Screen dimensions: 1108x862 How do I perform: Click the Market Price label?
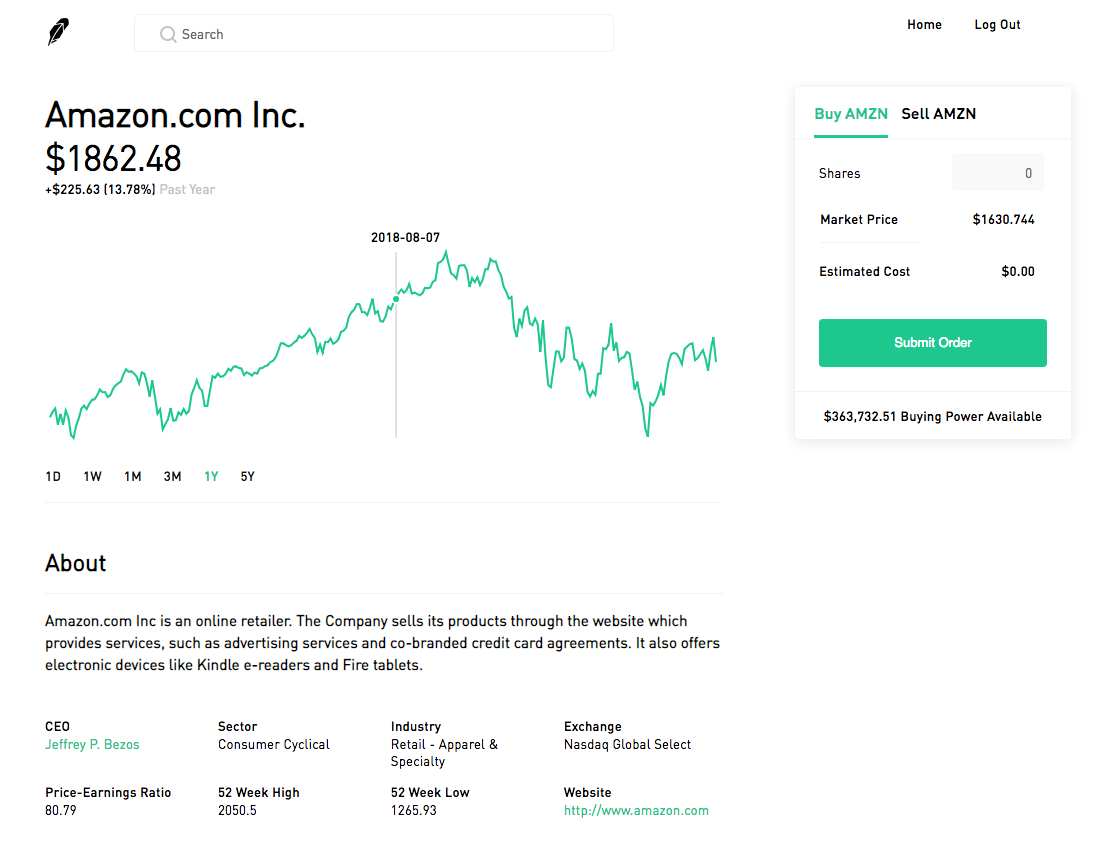click(859, 220)
